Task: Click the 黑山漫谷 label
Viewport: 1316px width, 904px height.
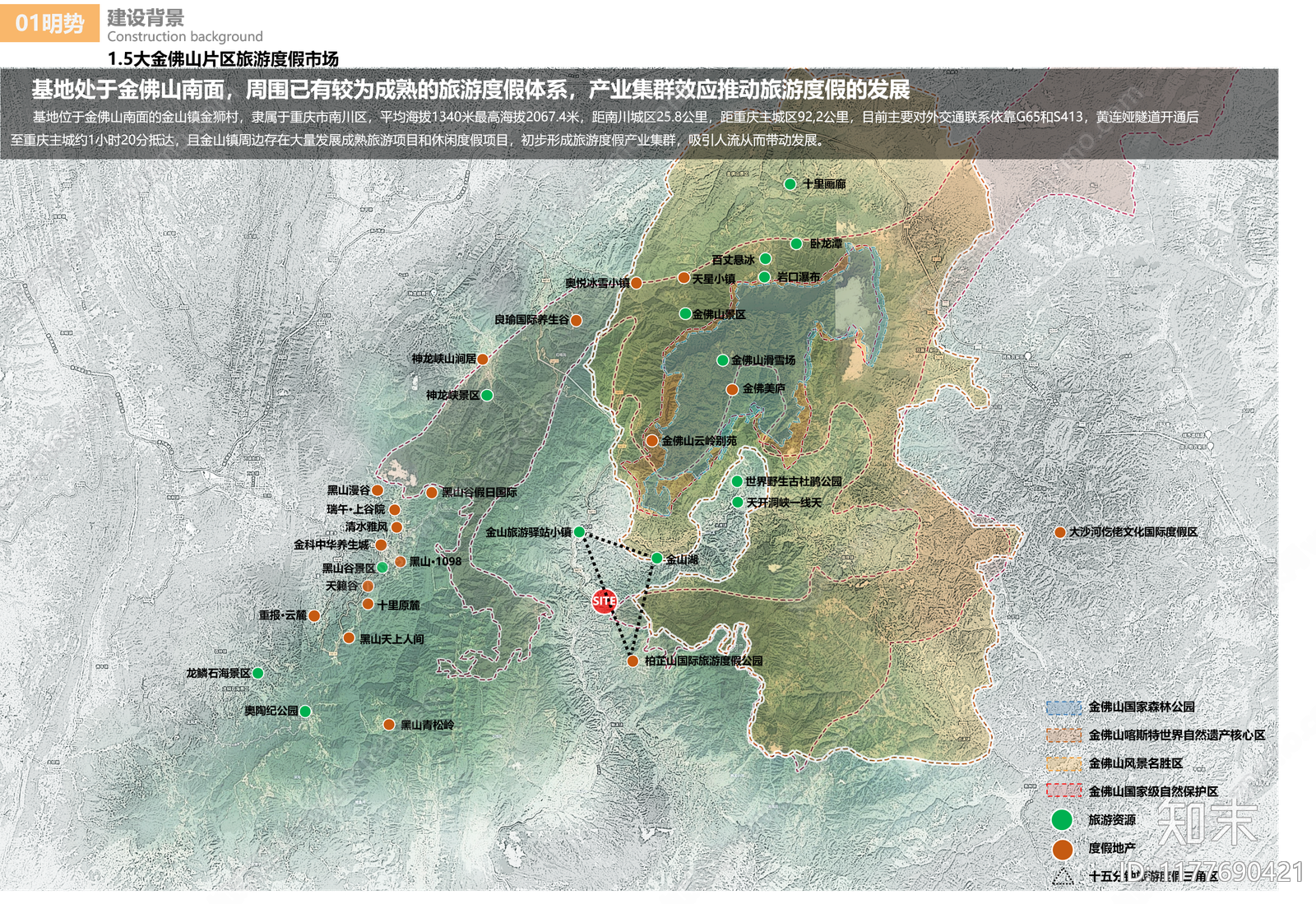Action: point(349,490)
